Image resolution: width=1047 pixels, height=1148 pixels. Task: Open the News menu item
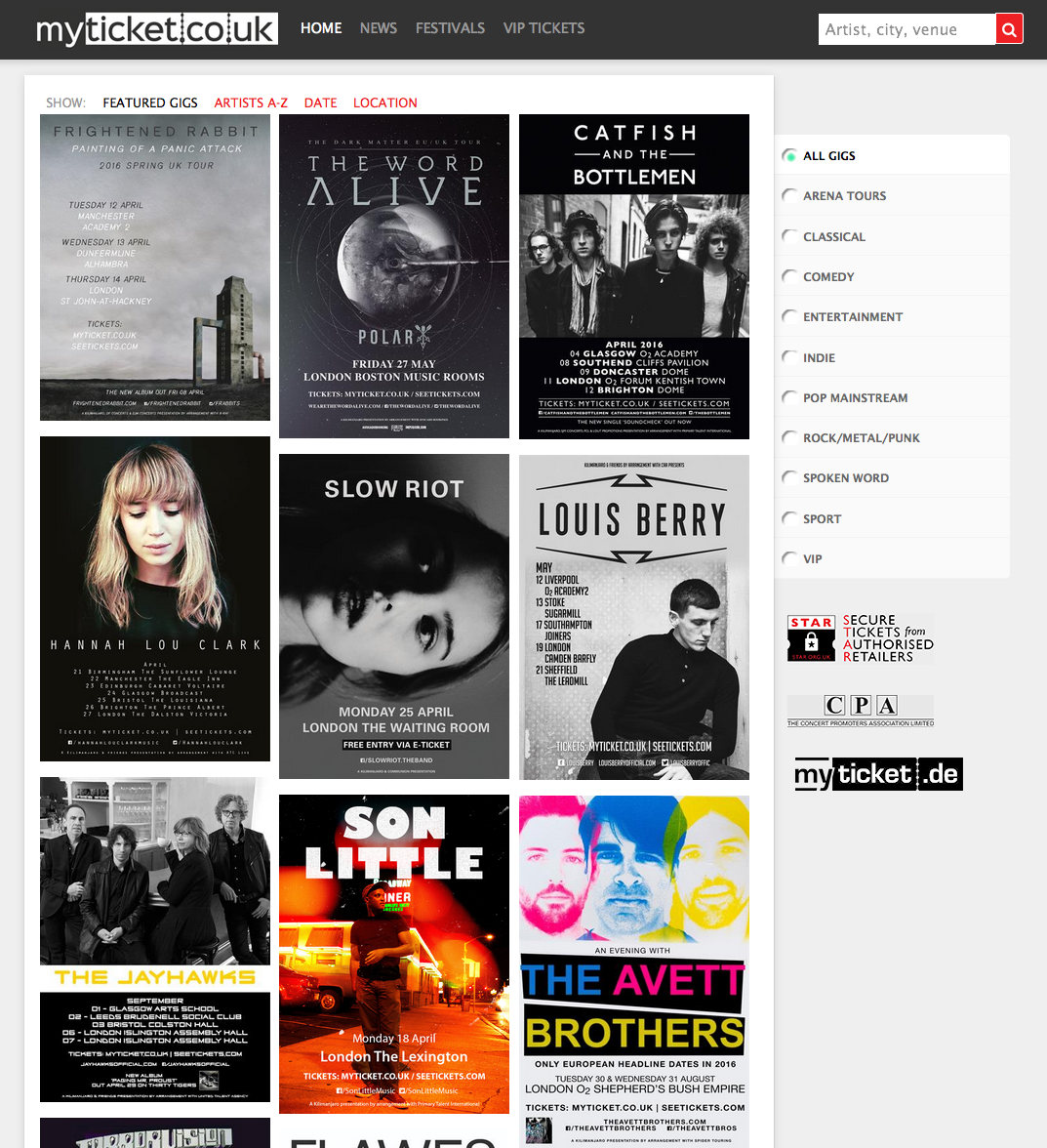point(379,28)
